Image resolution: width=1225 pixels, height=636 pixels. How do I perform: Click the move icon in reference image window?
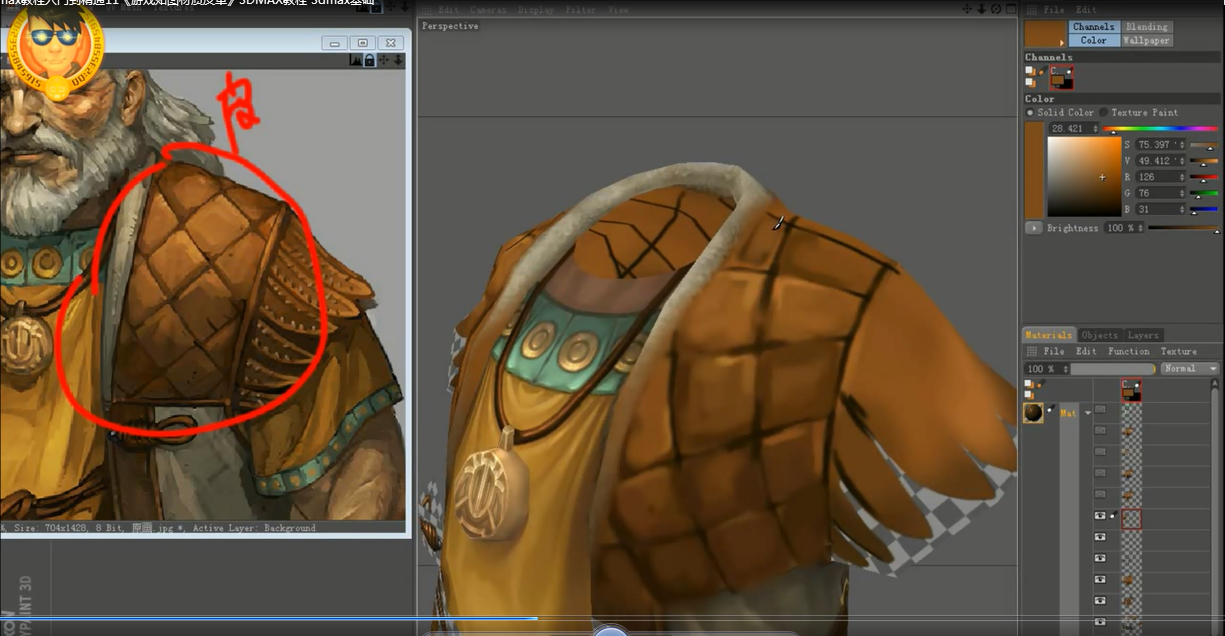tap(384, 61)
